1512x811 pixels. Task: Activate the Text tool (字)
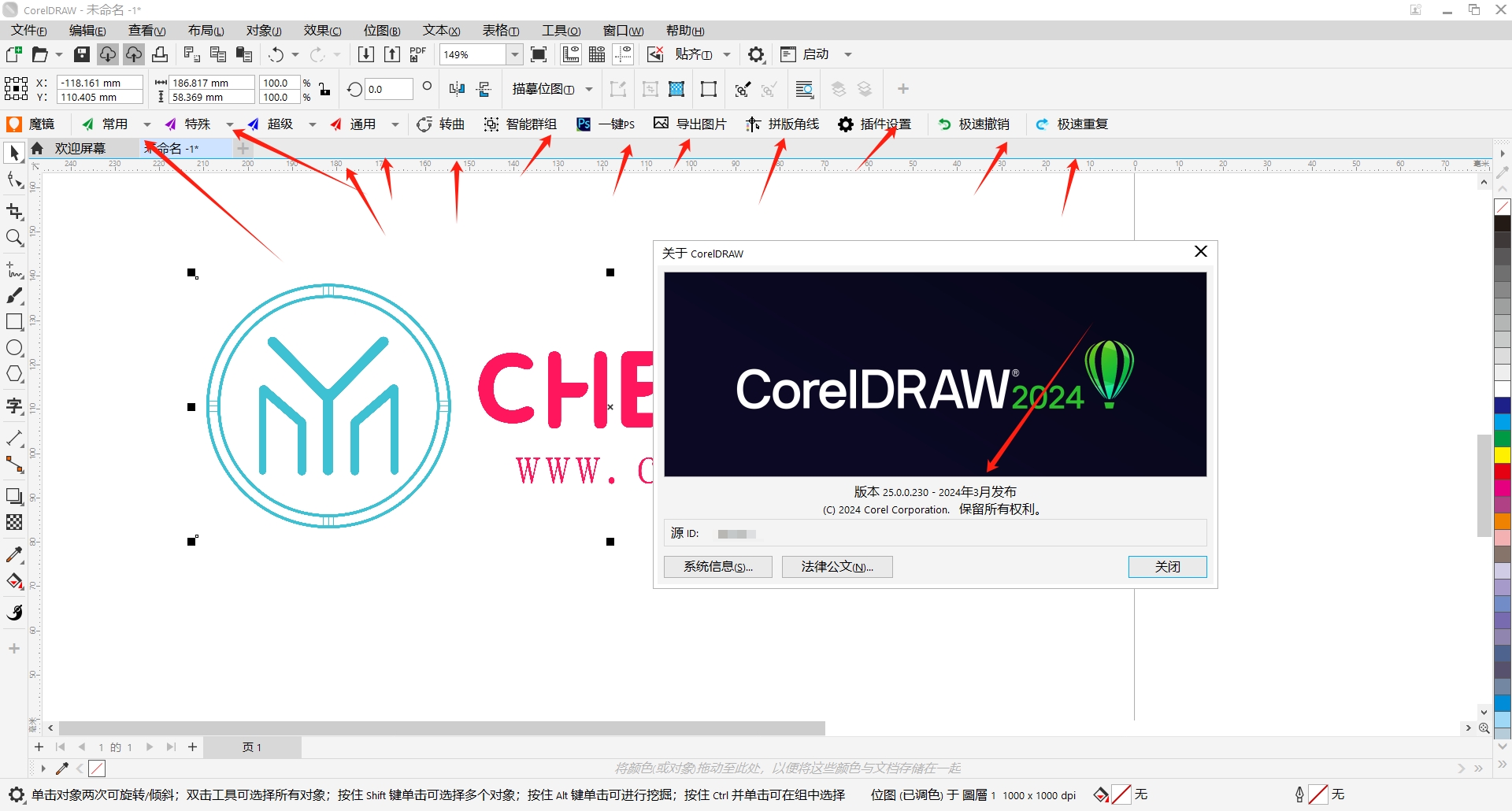click(14, 406)
